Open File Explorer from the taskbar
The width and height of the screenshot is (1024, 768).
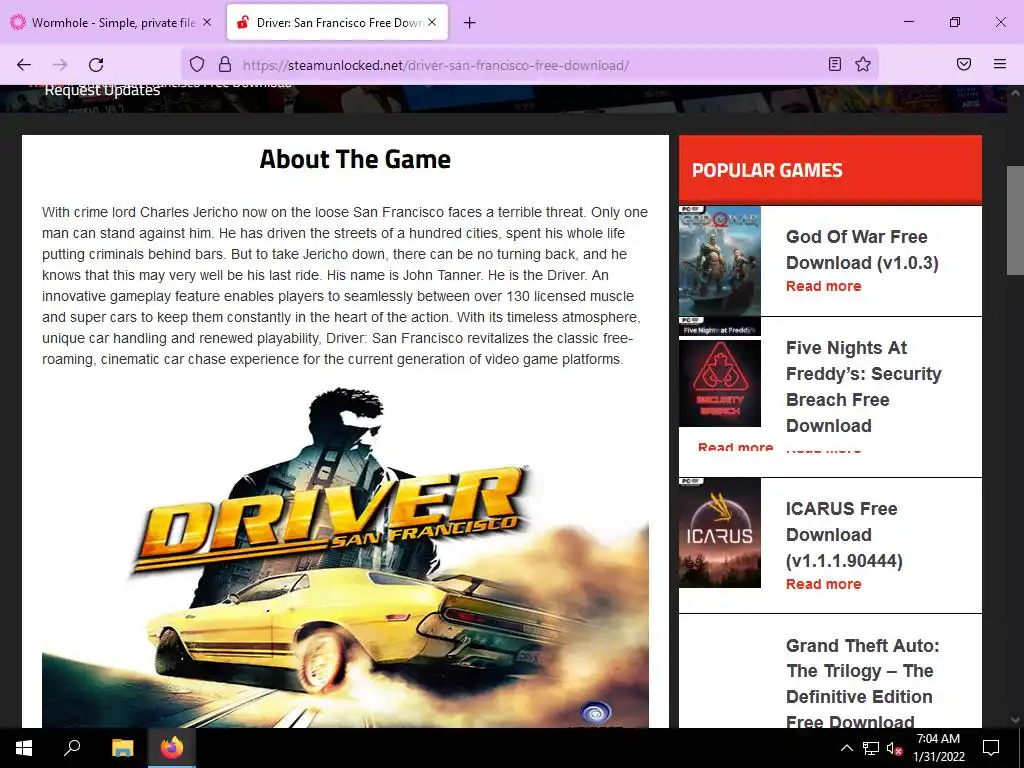point(122,748)
